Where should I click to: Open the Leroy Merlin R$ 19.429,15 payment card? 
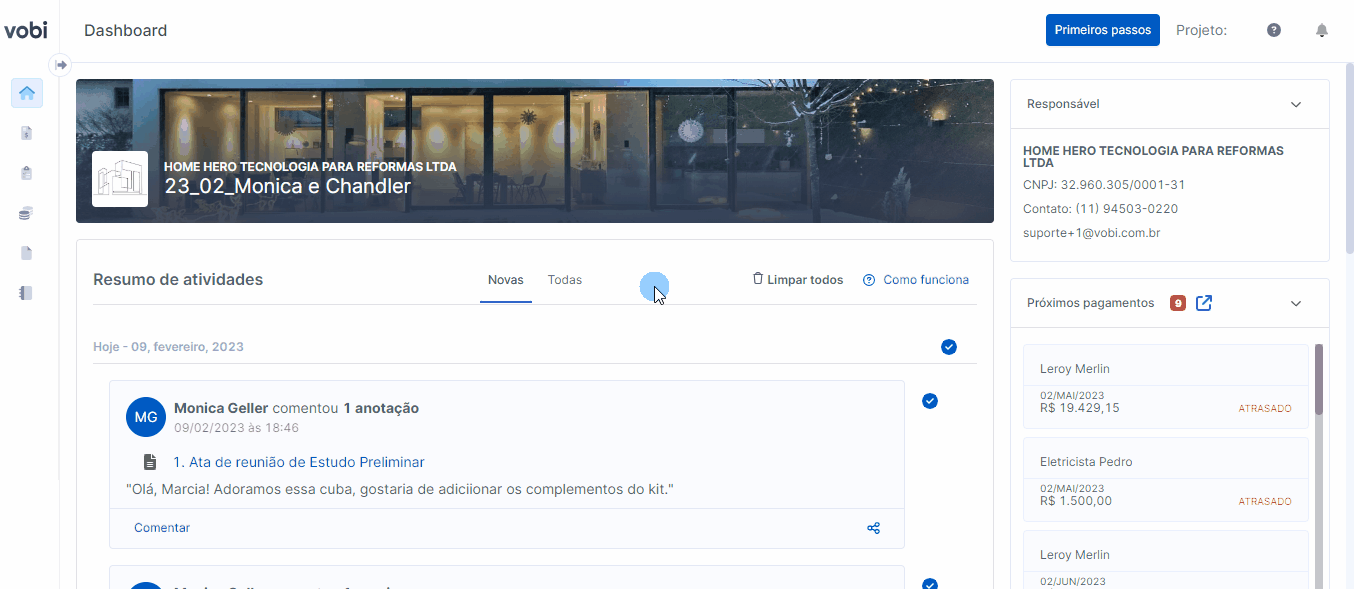tap(1166, 387)
